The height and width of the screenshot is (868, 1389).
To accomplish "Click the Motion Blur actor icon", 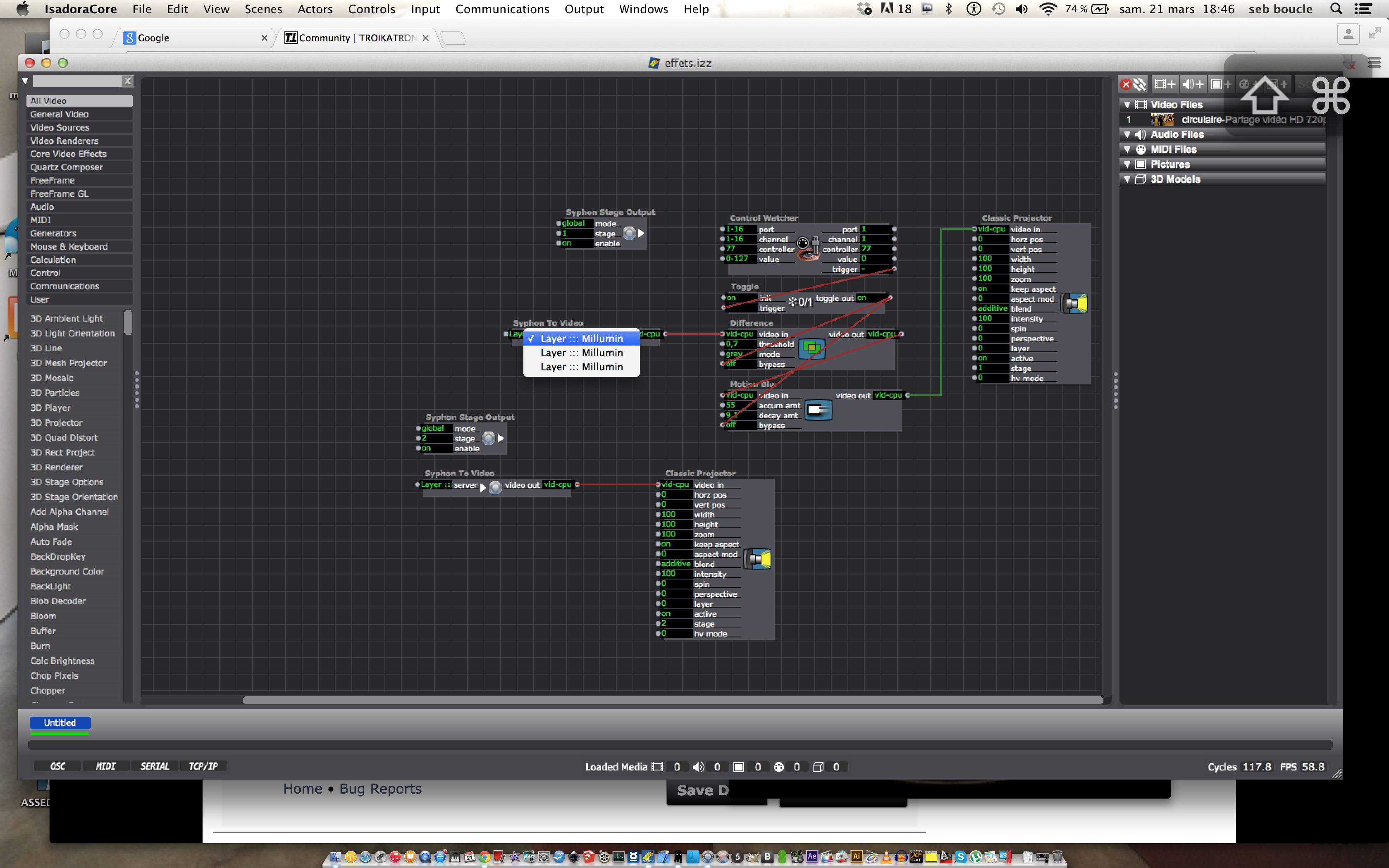I will pyautogui.click(x=818, y=410).
